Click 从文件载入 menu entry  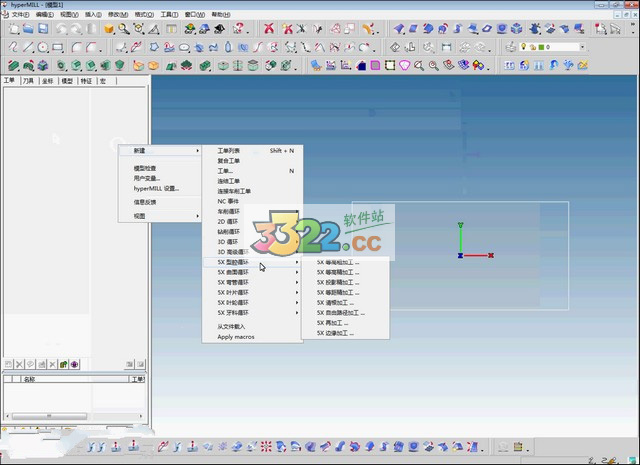(x=231, y=327)
